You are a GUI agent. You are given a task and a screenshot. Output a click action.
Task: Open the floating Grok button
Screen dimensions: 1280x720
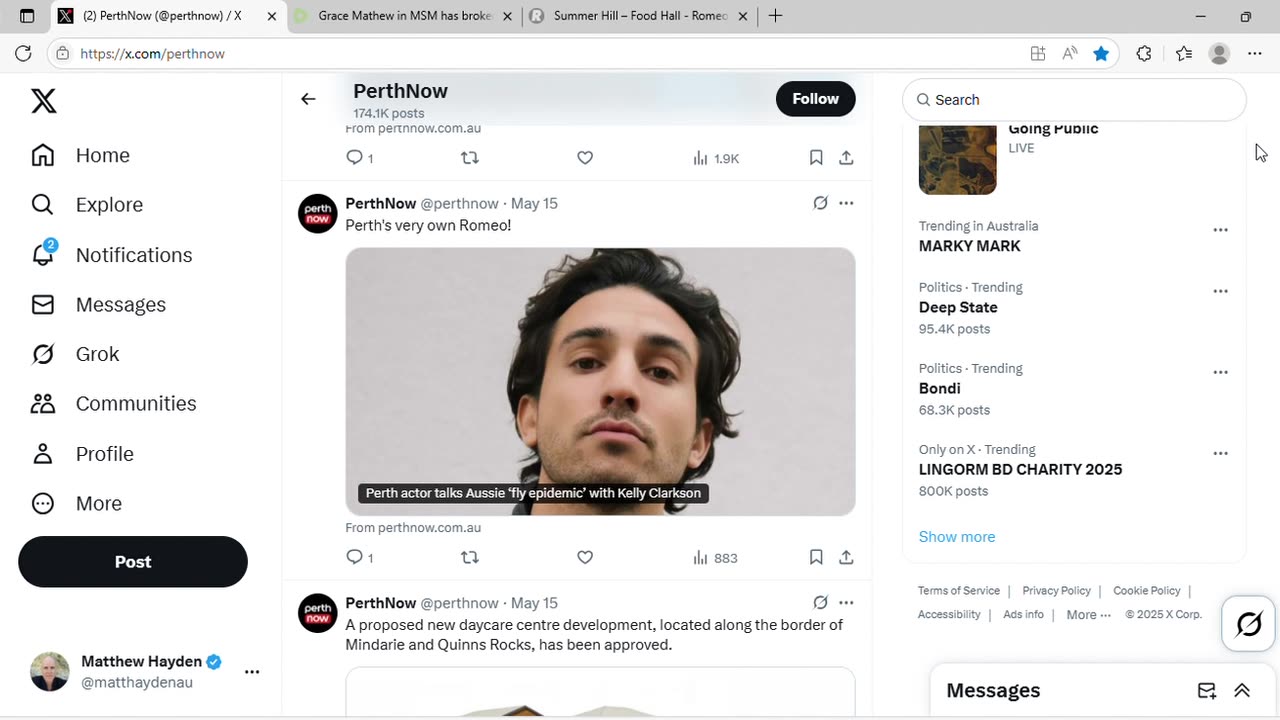pos(1249,624)
